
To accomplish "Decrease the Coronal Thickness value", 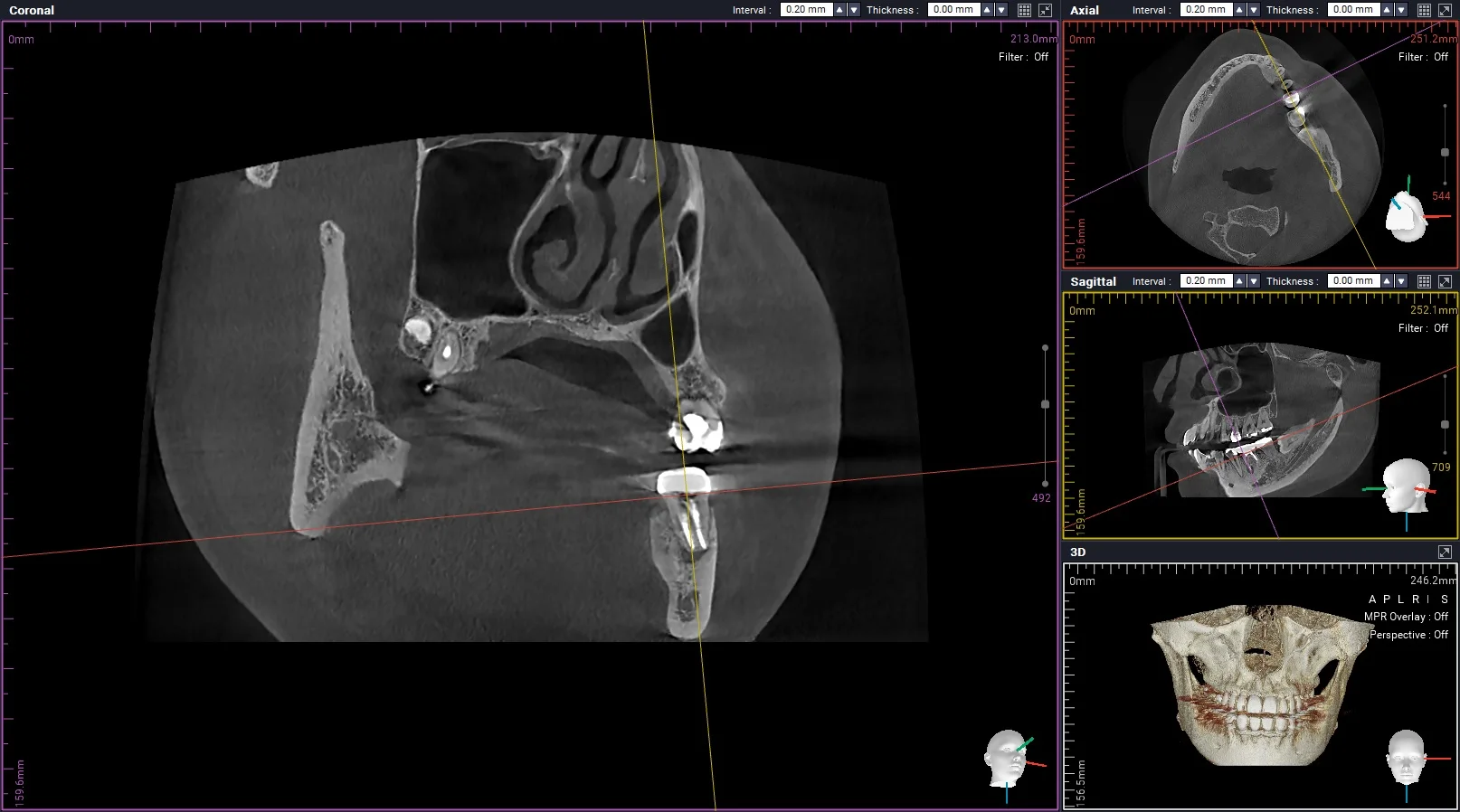I will [x=1000, y=10].
